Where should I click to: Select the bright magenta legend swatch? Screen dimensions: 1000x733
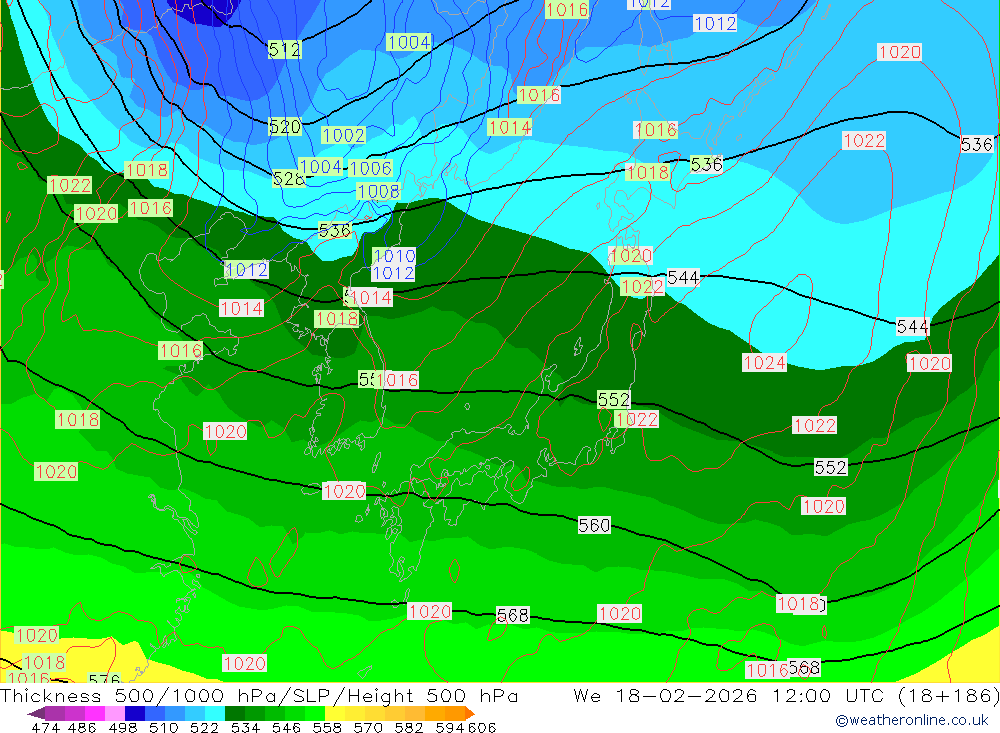[x=94, y=713]
